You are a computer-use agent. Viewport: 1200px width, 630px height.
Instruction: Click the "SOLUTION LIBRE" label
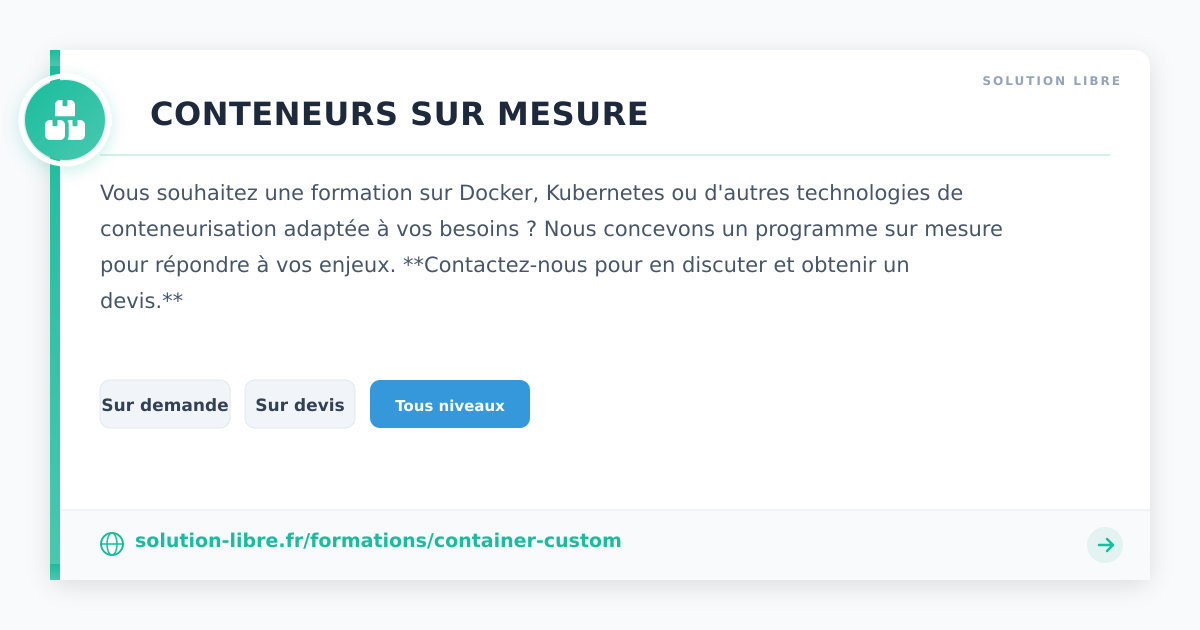(x=1051, y=81)
